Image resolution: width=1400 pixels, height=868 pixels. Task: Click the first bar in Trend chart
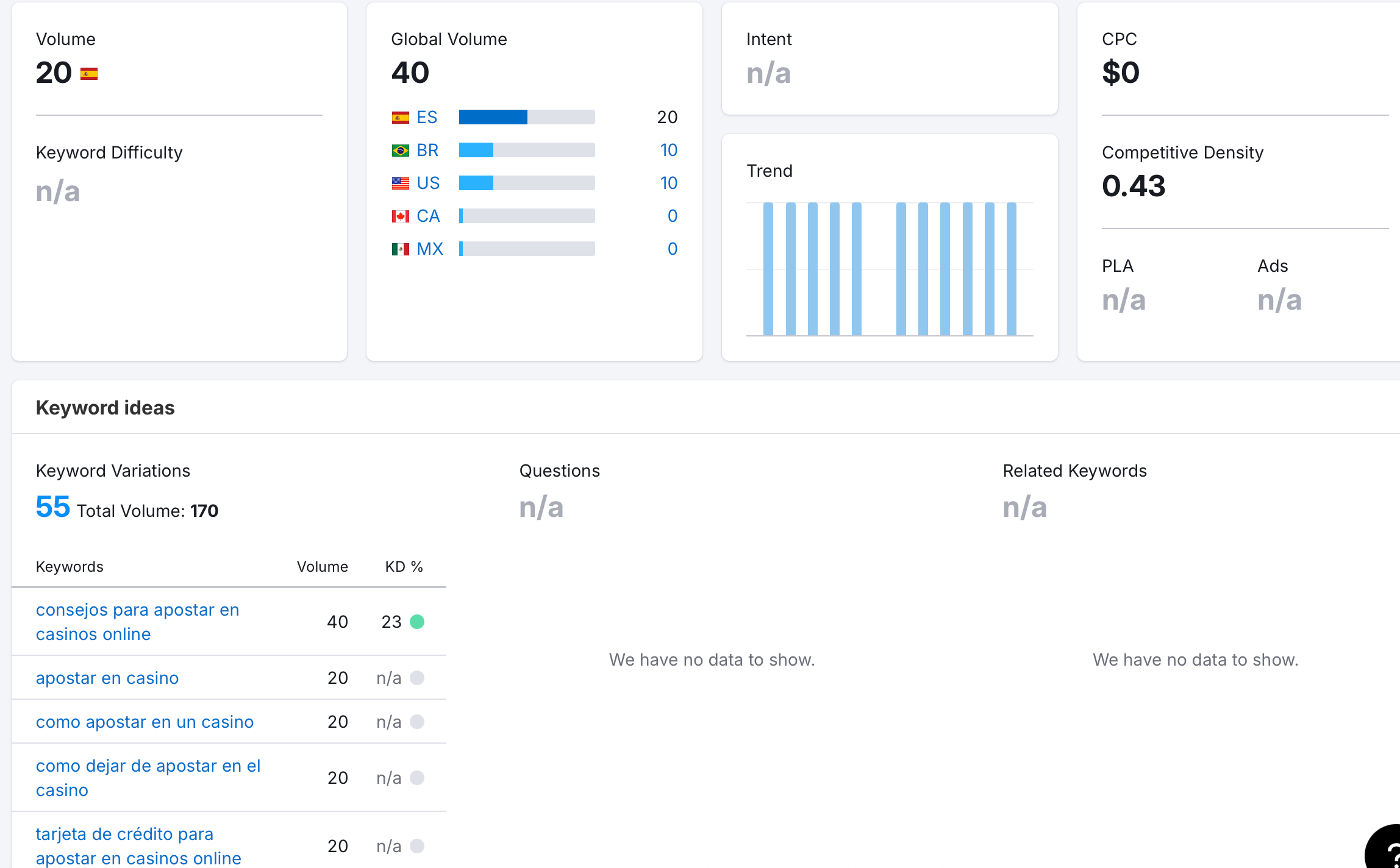tap(768, 268)
